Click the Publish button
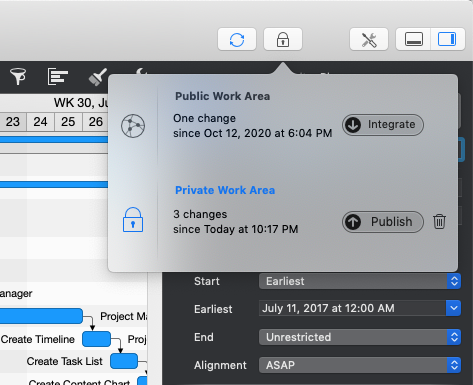This screenshot has height=385, width=473. point(383,222)
